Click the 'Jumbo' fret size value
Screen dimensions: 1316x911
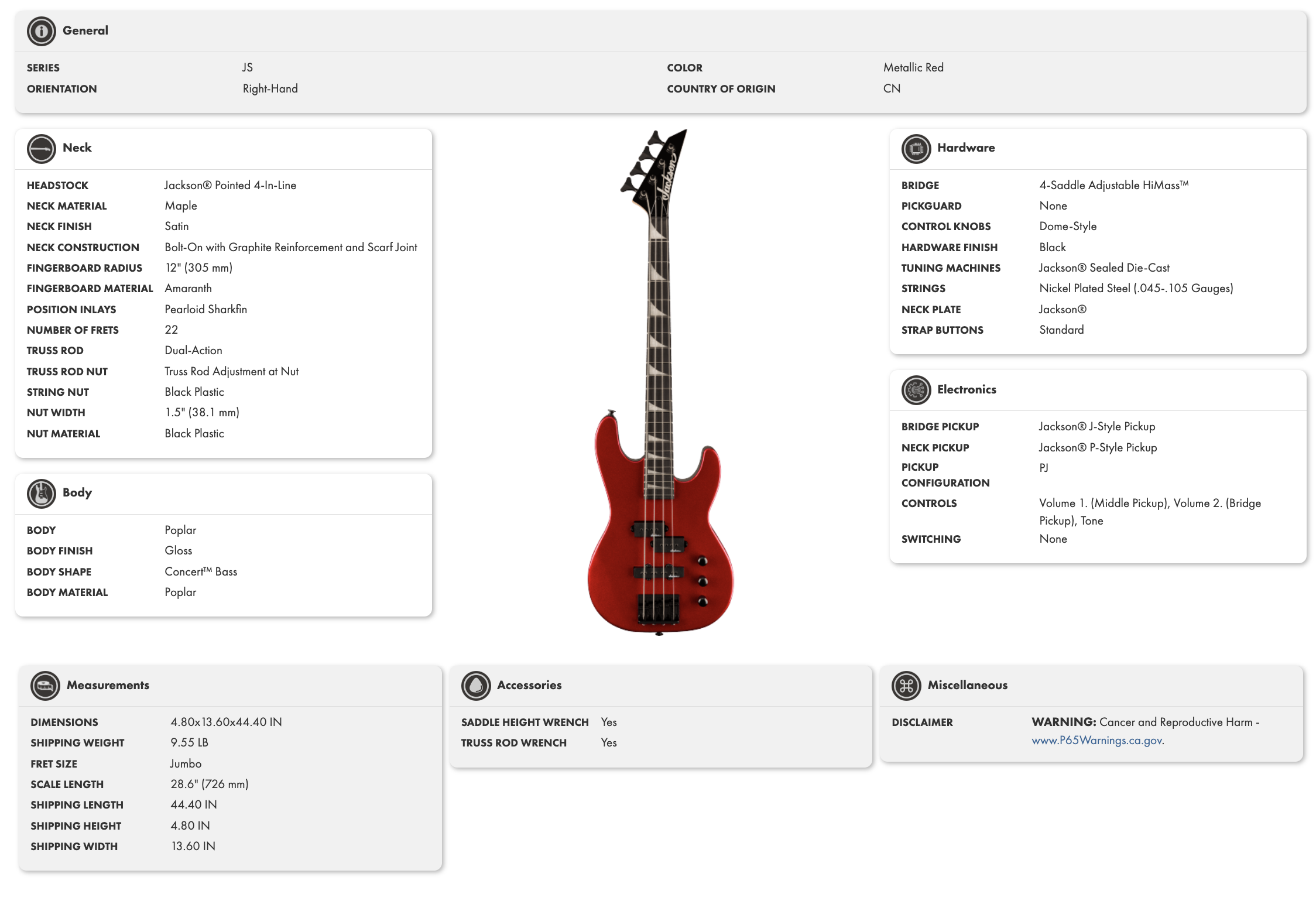186,763
